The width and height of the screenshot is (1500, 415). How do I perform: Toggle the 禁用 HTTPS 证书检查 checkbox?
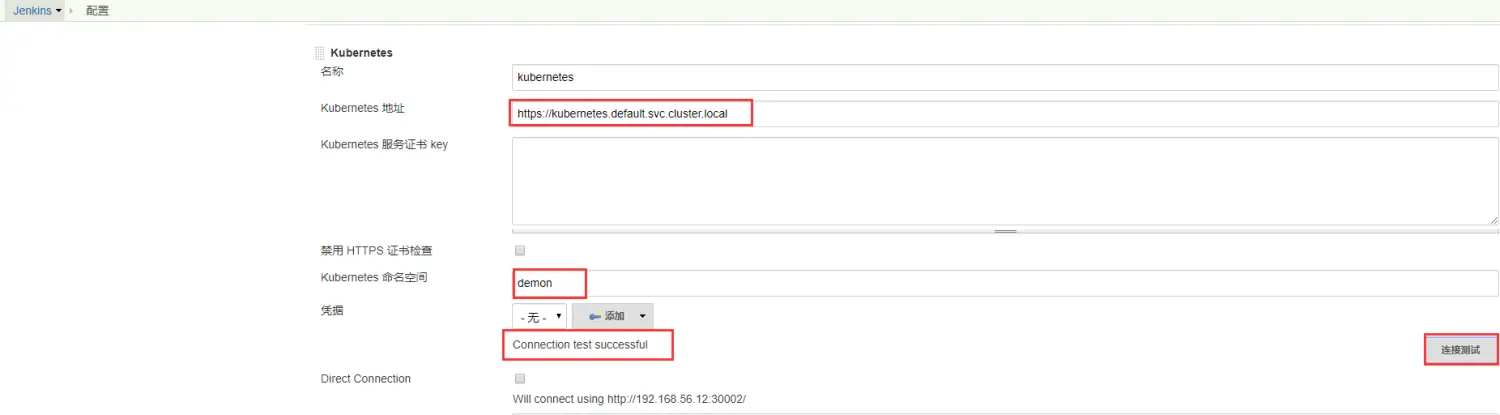pos(519,250)
